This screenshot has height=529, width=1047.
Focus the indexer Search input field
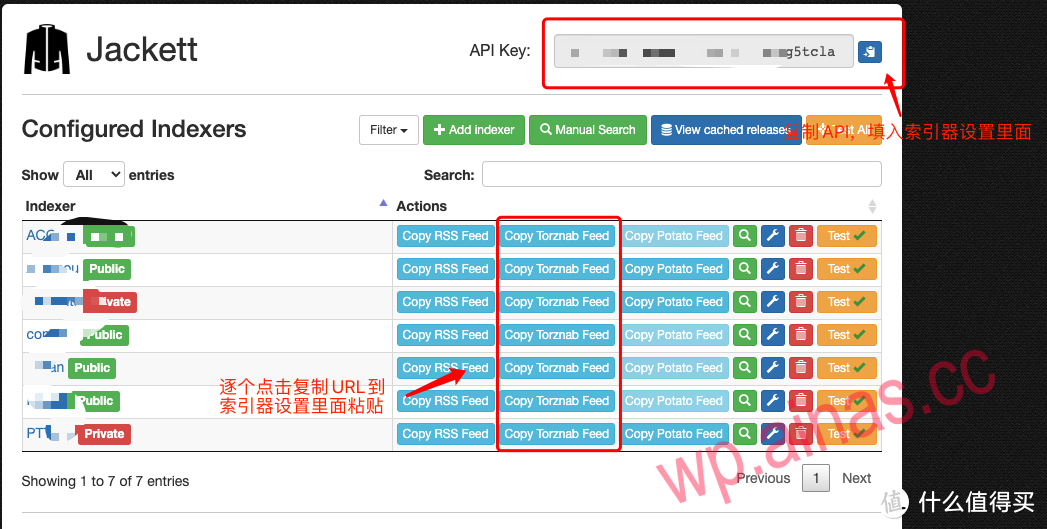682,174
